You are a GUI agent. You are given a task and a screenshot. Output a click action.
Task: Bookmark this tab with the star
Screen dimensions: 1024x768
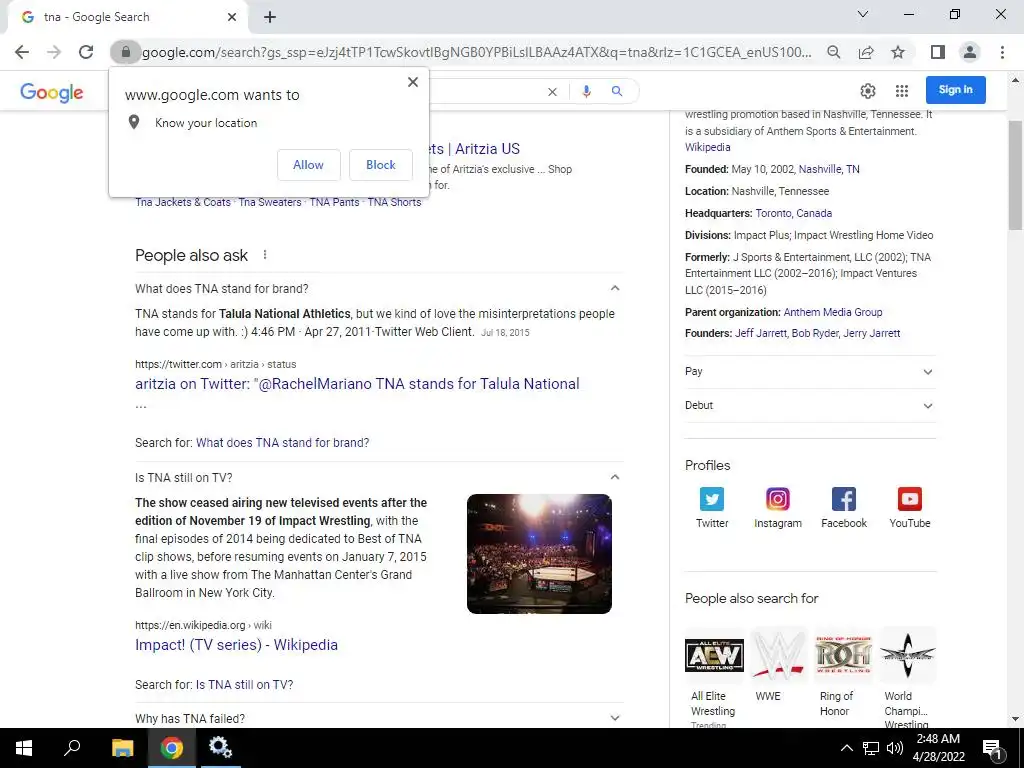point(898,52)
